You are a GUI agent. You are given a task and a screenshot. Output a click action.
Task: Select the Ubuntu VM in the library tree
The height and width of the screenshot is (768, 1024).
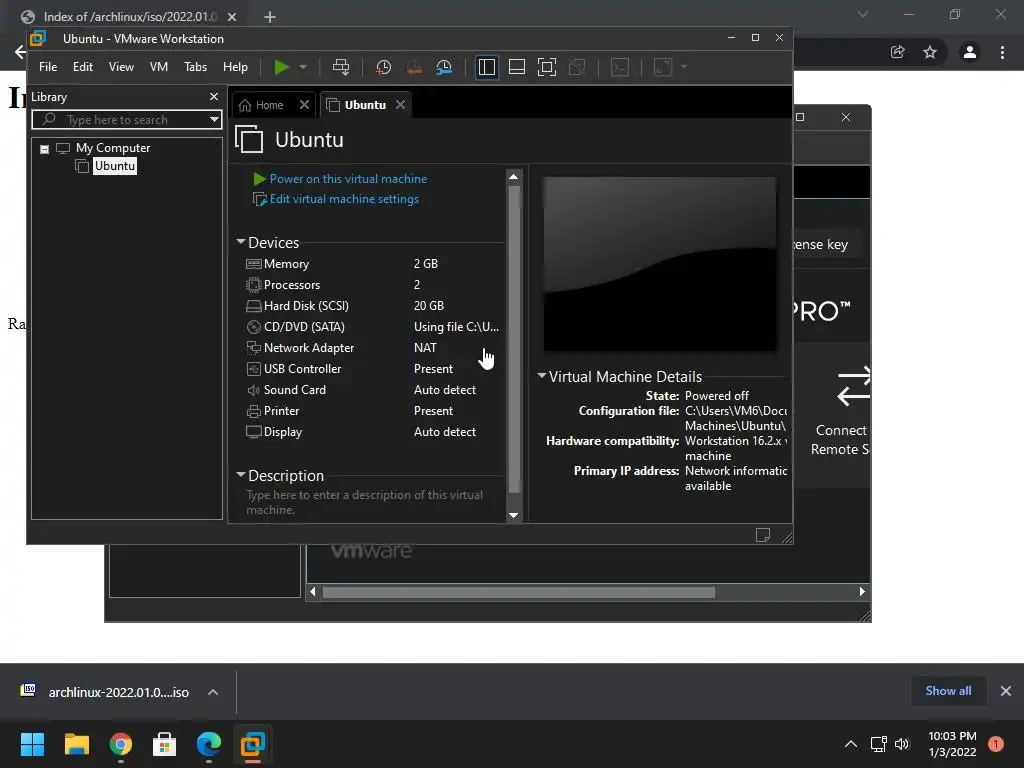(114, 166)
